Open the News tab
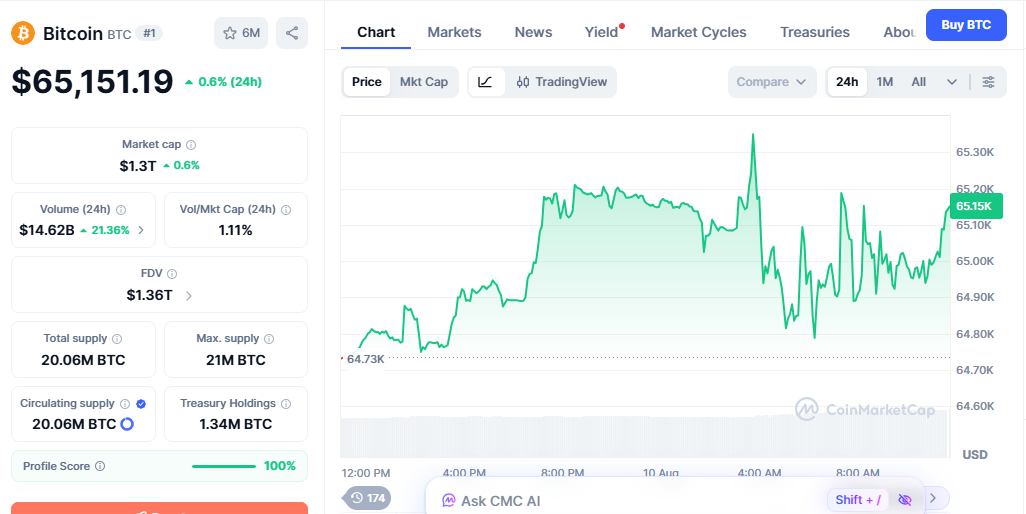The width and height of the screenshot is (1026, 514). [x=533, y=32]
